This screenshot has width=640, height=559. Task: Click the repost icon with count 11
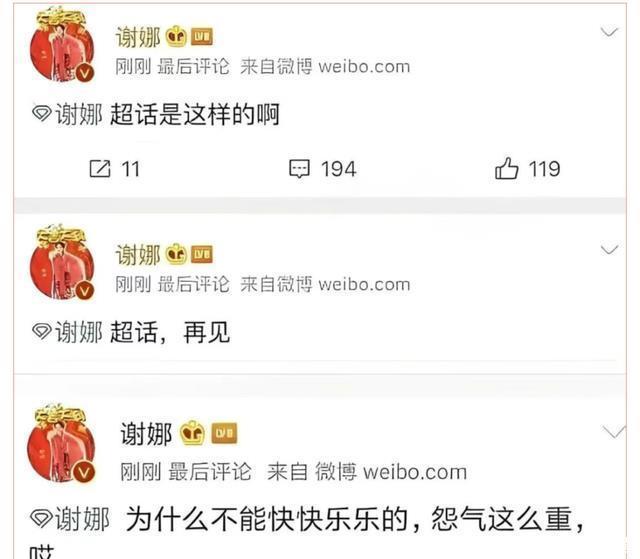coord(100,169)
